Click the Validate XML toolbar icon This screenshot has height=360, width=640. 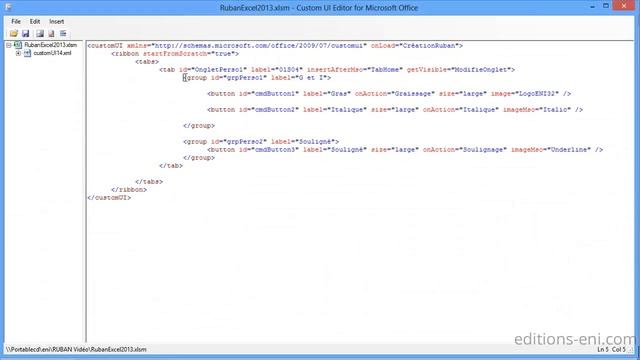pyautogui.click(x=51, y=33)
